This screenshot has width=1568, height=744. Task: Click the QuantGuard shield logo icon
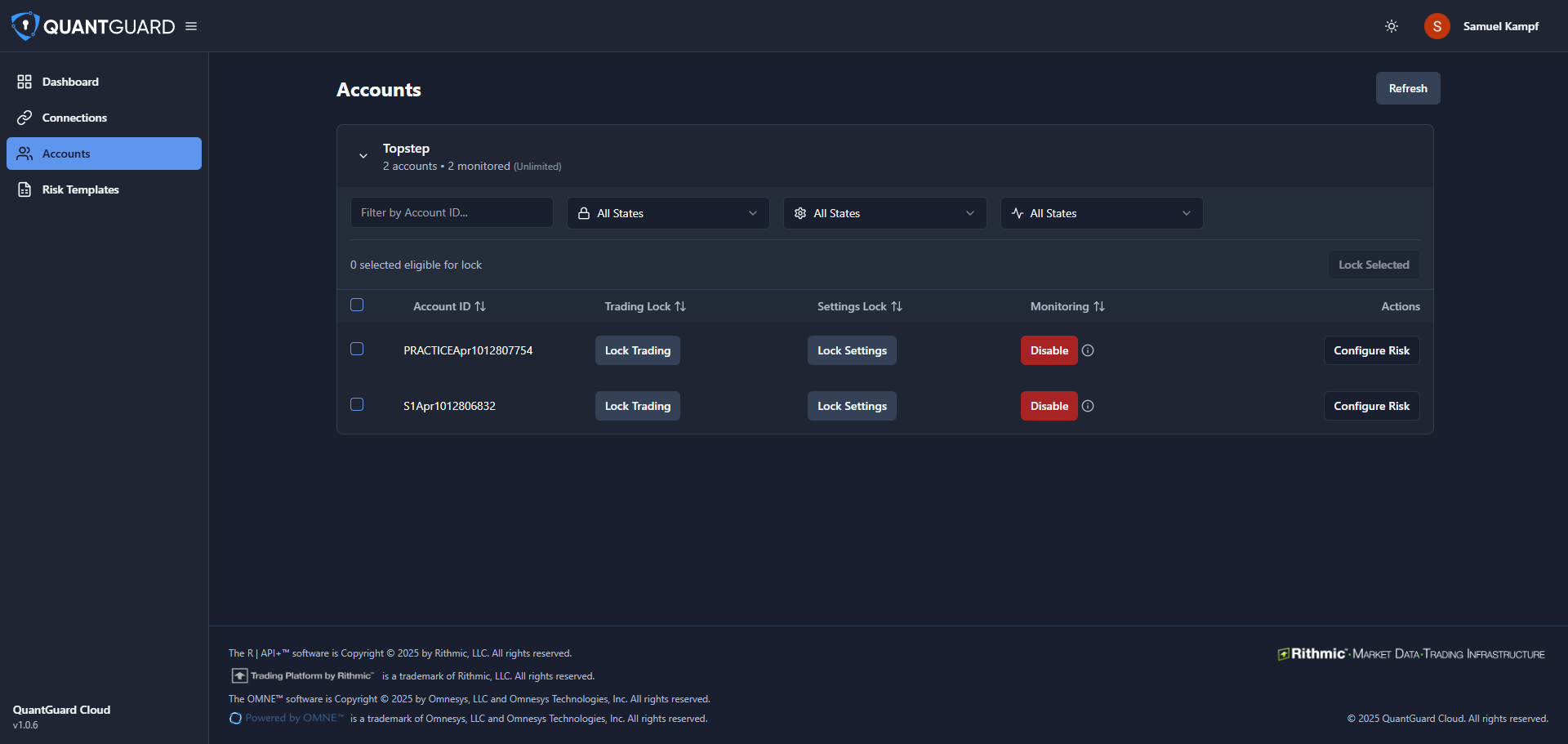[x=24, y=26]
